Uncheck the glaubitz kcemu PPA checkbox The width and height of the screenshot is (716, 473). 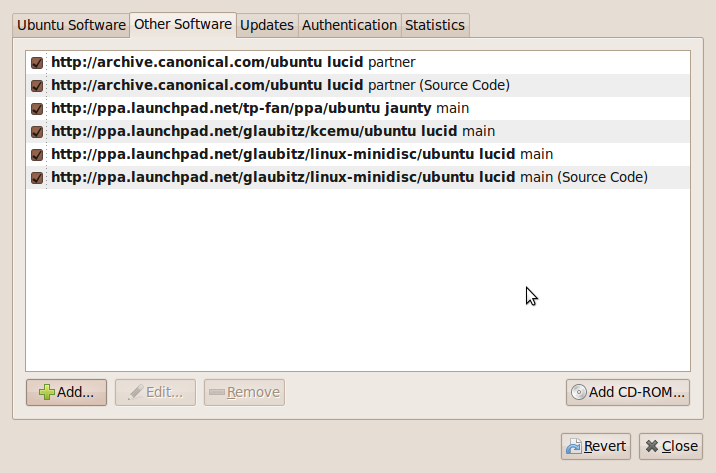(37, 131)
